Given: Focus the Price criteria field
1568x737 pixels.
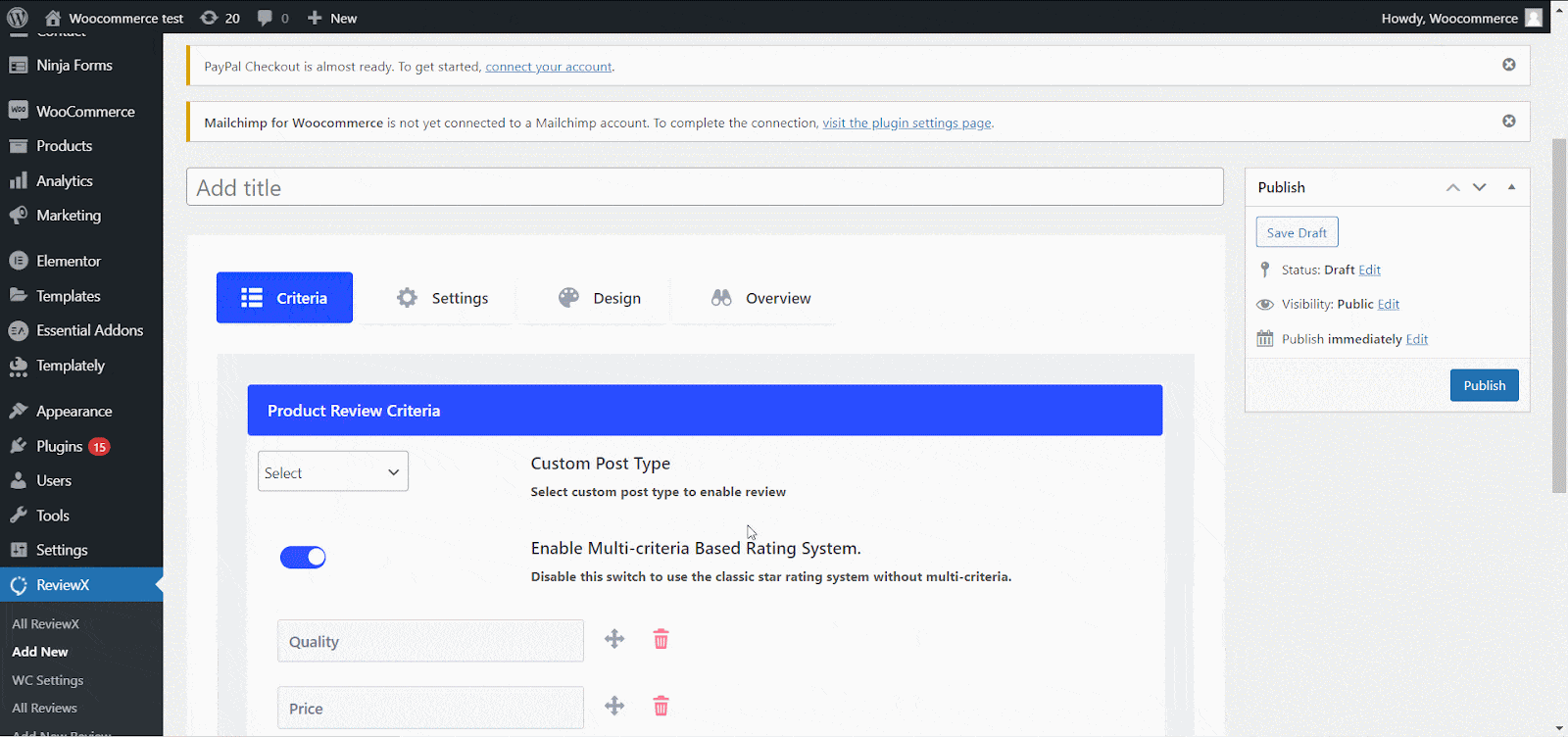Looking at the screenshot, I should (x=430, y=708).
